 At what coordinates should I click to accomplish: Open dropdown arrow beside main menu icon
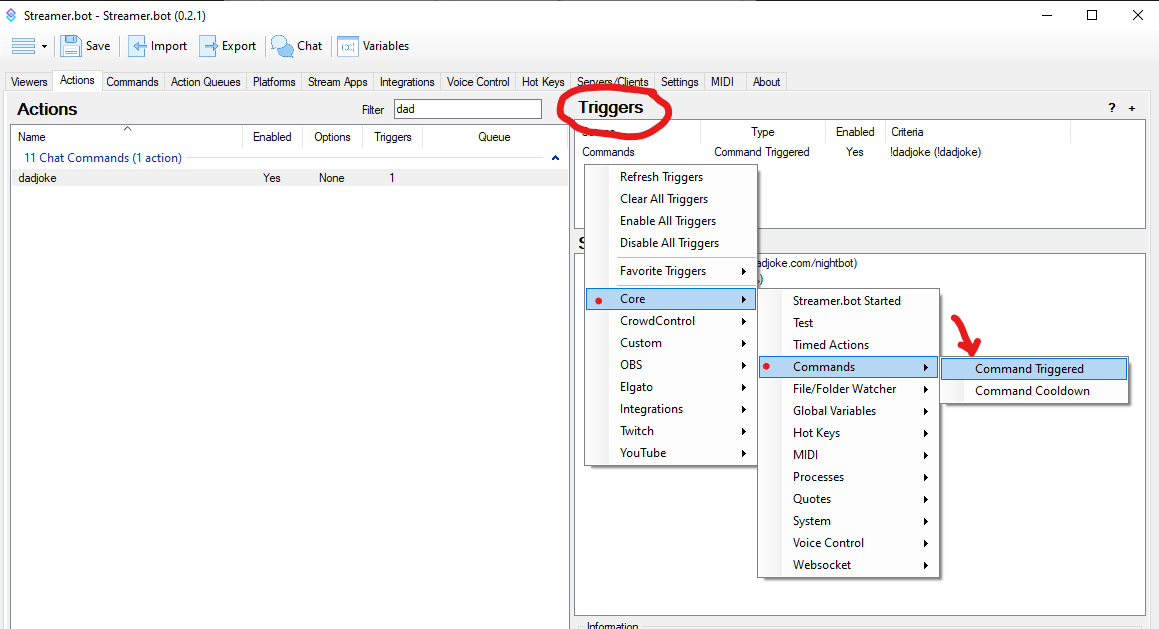(44, 47)
